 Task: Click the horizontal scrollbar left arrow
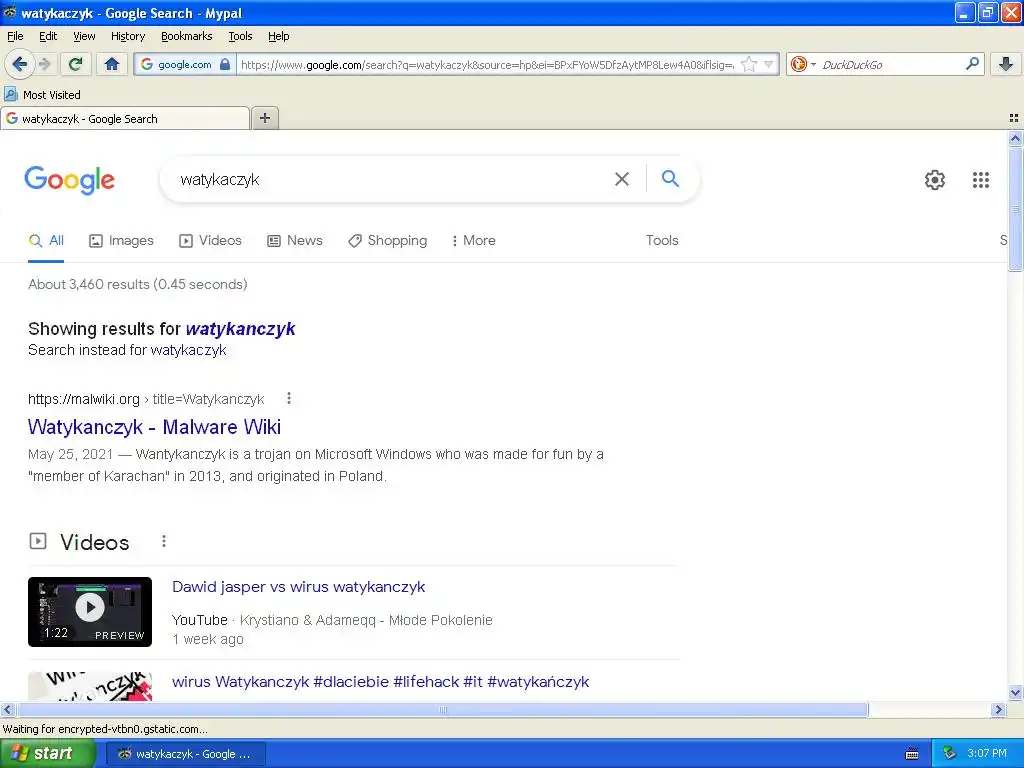7,709
